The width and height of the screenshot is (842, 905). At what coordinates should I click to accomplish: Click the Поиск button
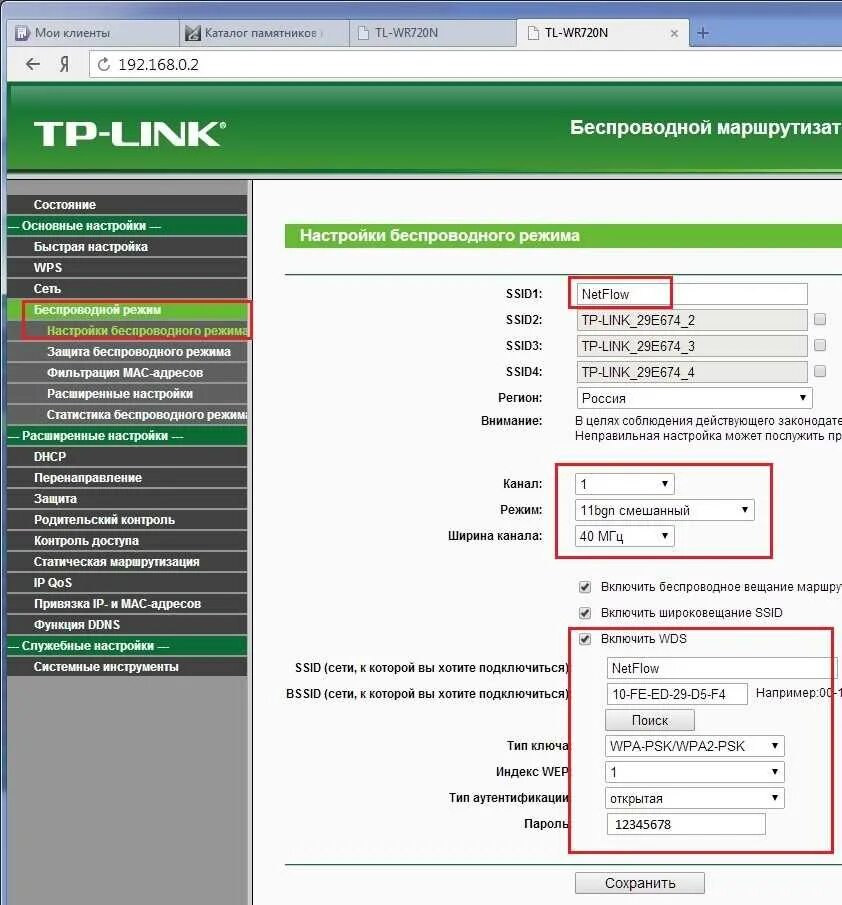(x=650, y=720)
